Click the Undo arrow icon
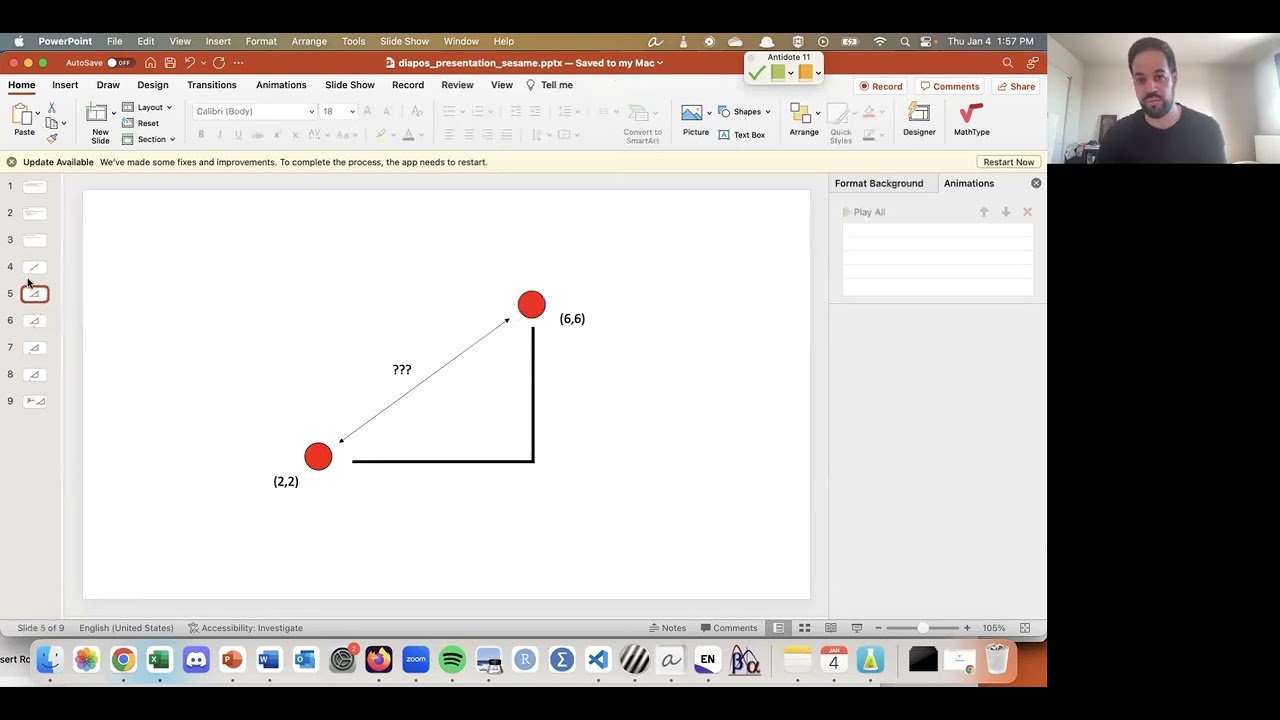 tap(189, 63)
